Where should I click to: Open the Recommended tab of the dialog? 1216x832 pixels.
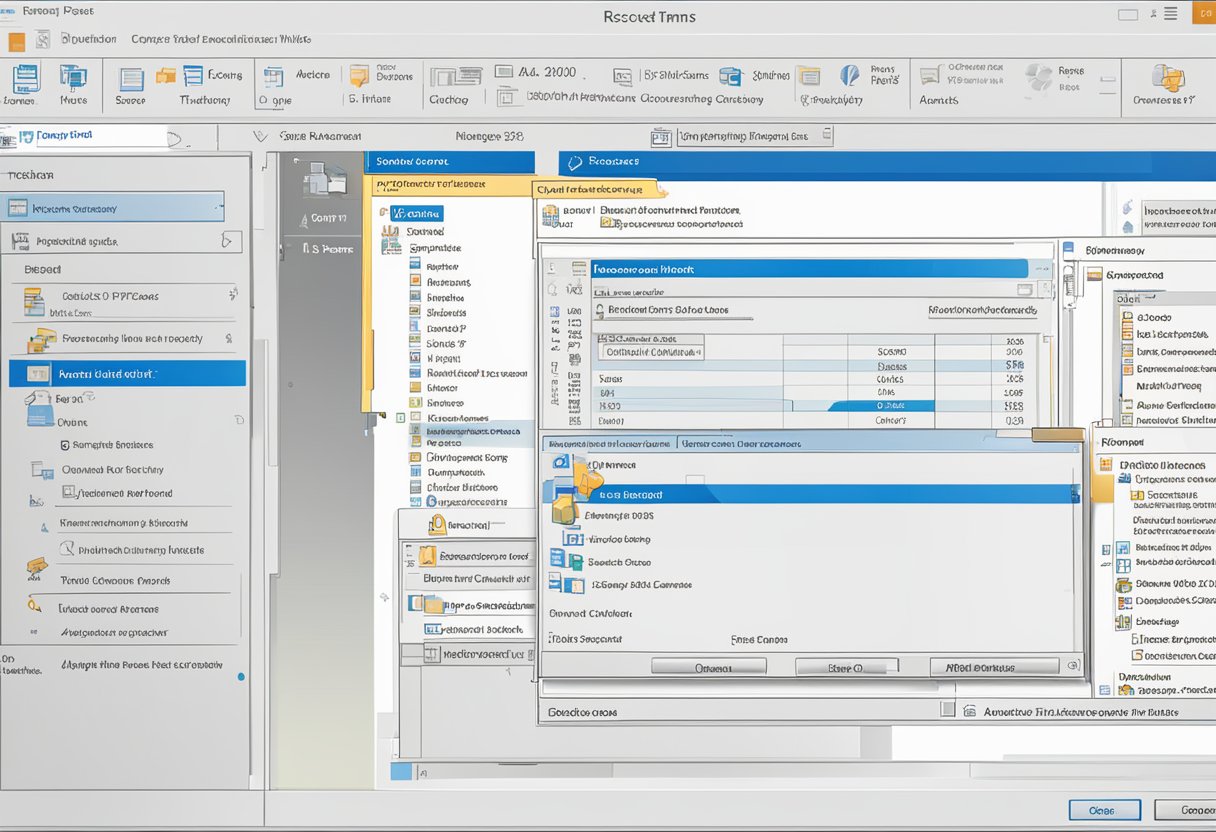click(x=606, y=443)
